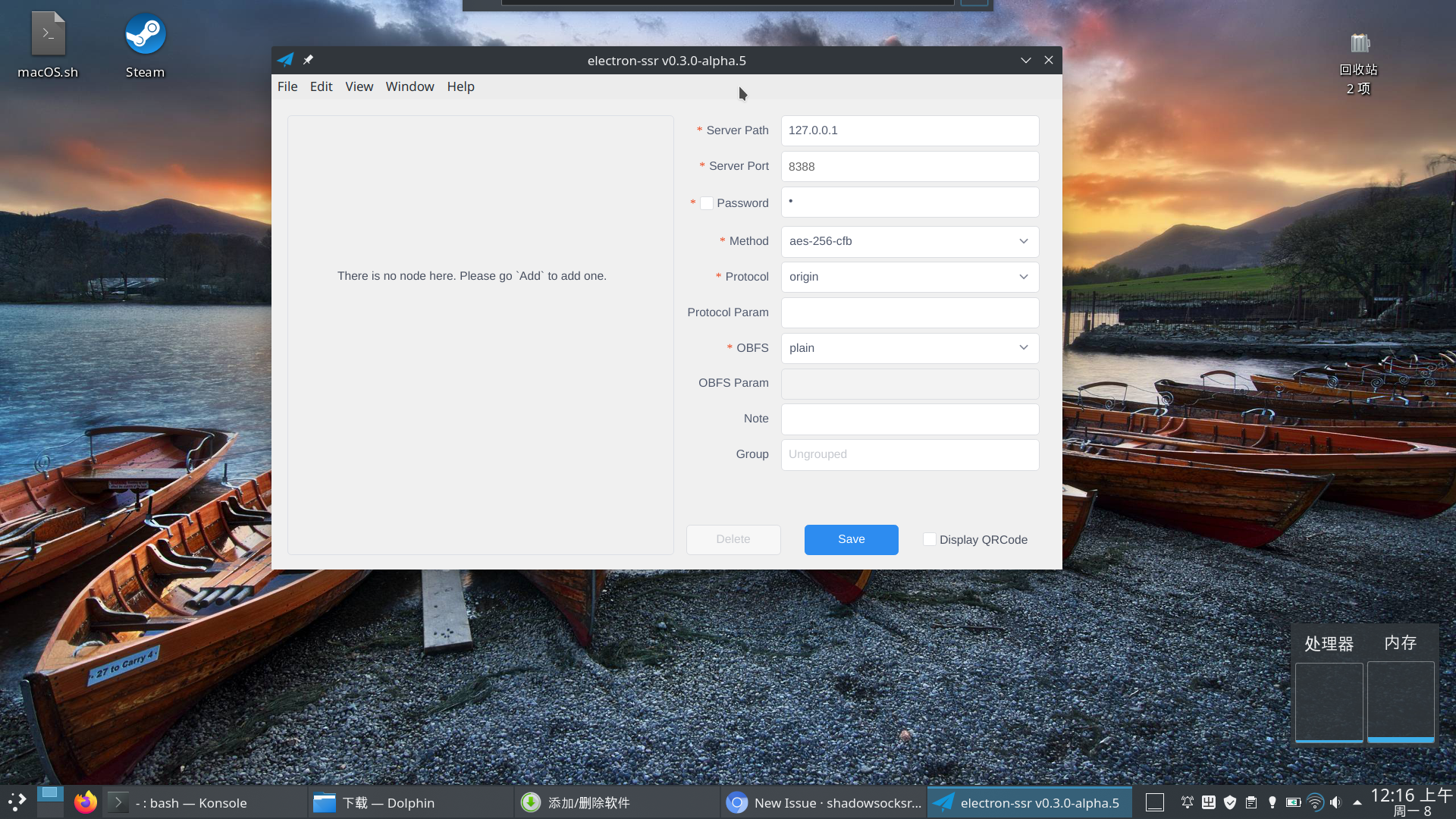Click the Delete button
The width and height of the screenshot is (1456, 819).
733,539
